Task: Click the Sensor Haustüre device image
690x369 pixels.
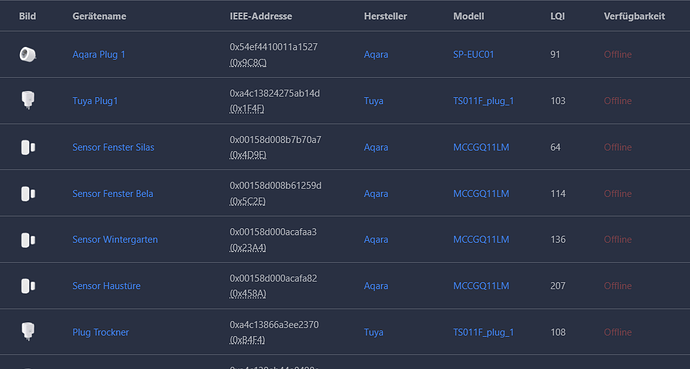Action: pos(28,286)
